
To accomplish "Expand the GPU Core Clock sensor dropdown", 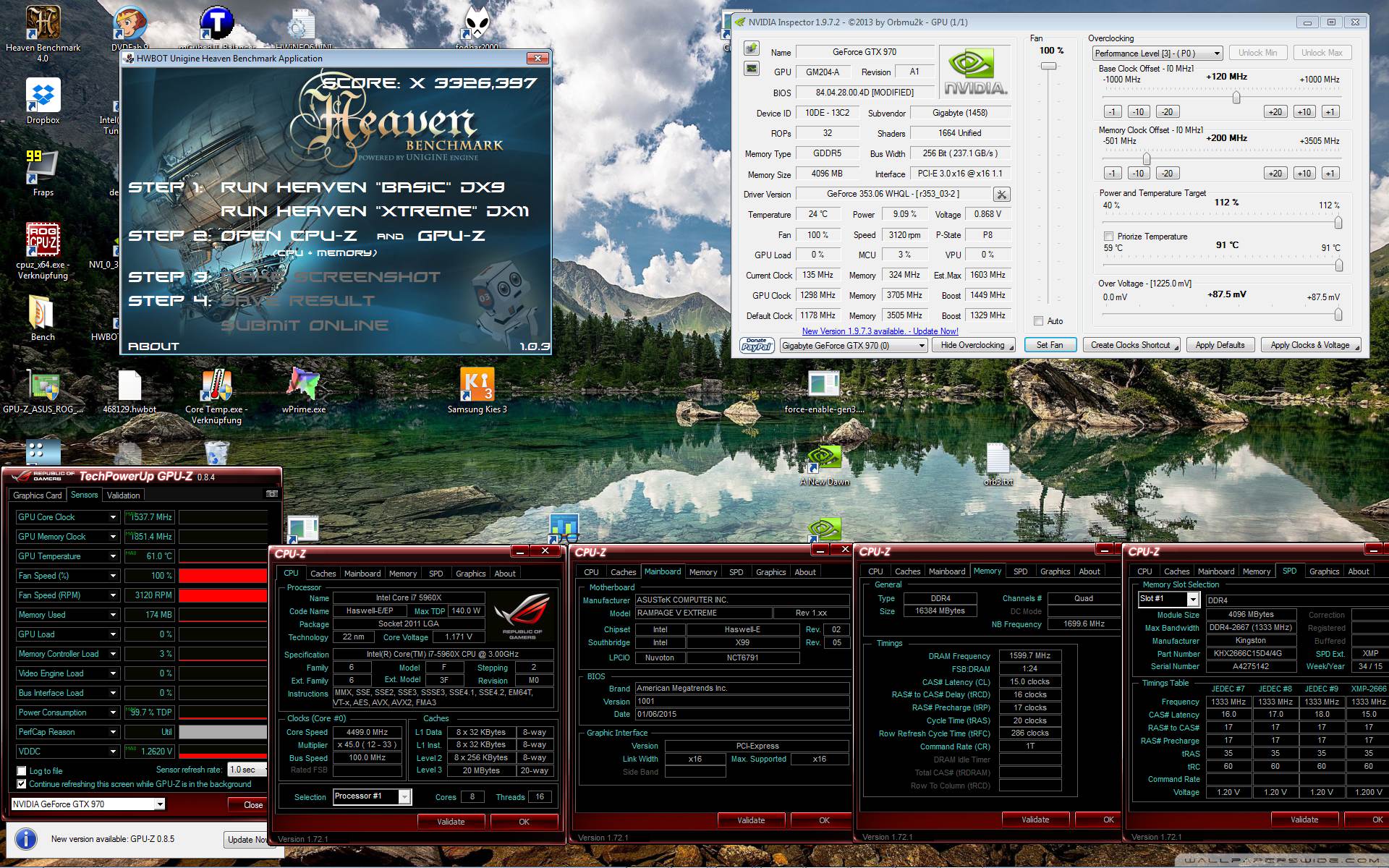I will [113, 517].
